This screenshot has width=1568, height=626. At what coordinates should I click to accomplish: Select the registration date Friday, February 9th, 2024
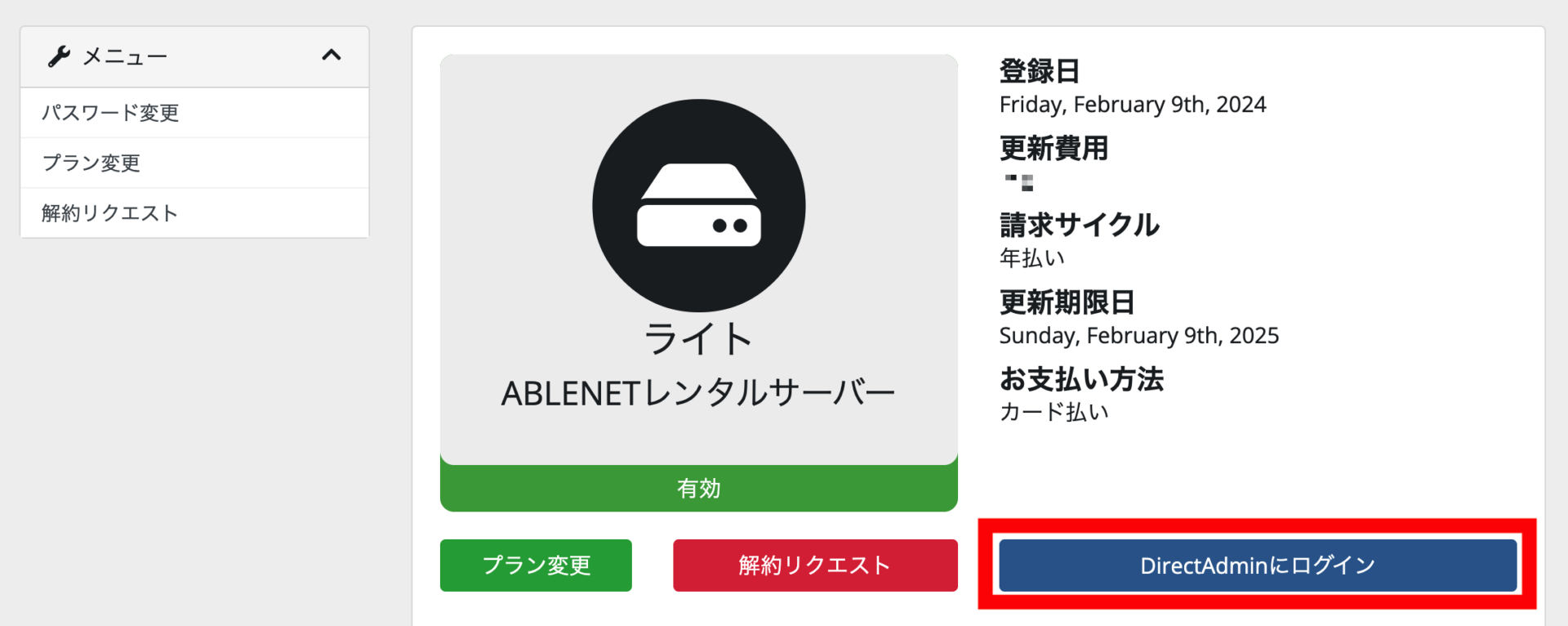point(1134,104)
